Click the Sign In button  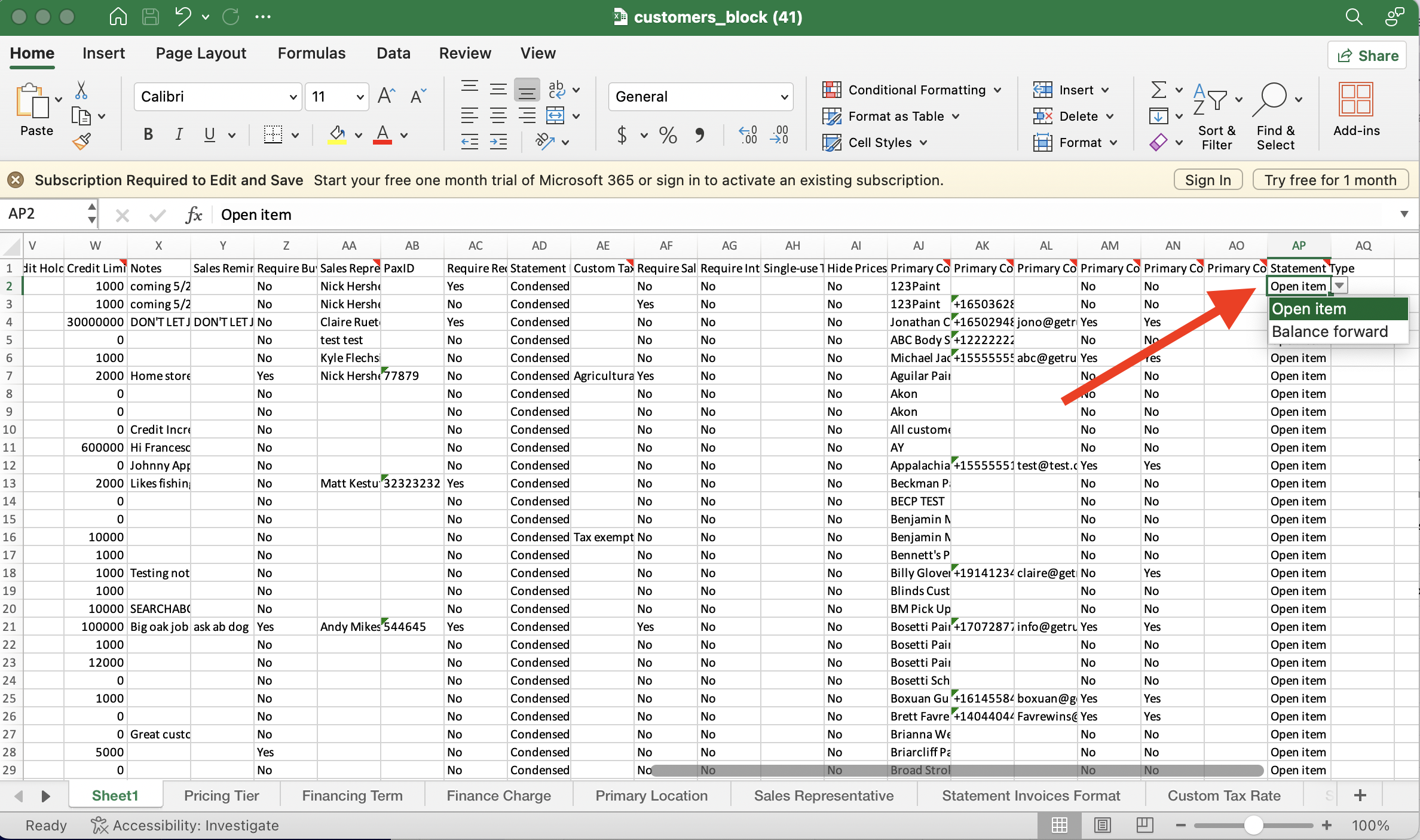(x=1207, y=180)
